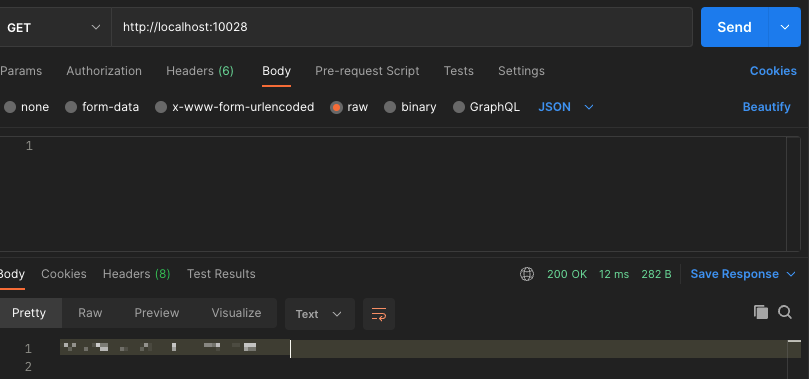Open the response Headers (8) tab
The image size is (809, 379).
[x=136, y=274]
